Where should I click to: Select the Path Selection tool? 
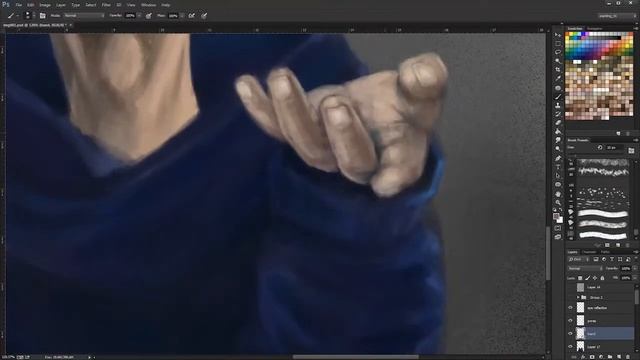[558, 176]
